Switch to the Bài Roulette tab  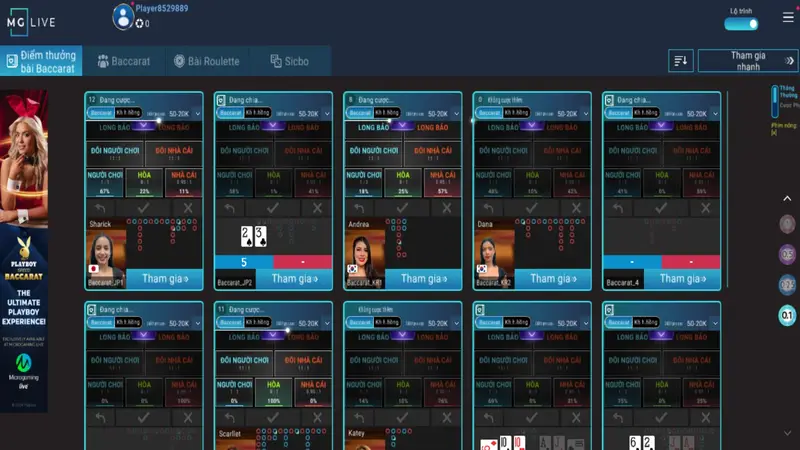tap(207, 62)
